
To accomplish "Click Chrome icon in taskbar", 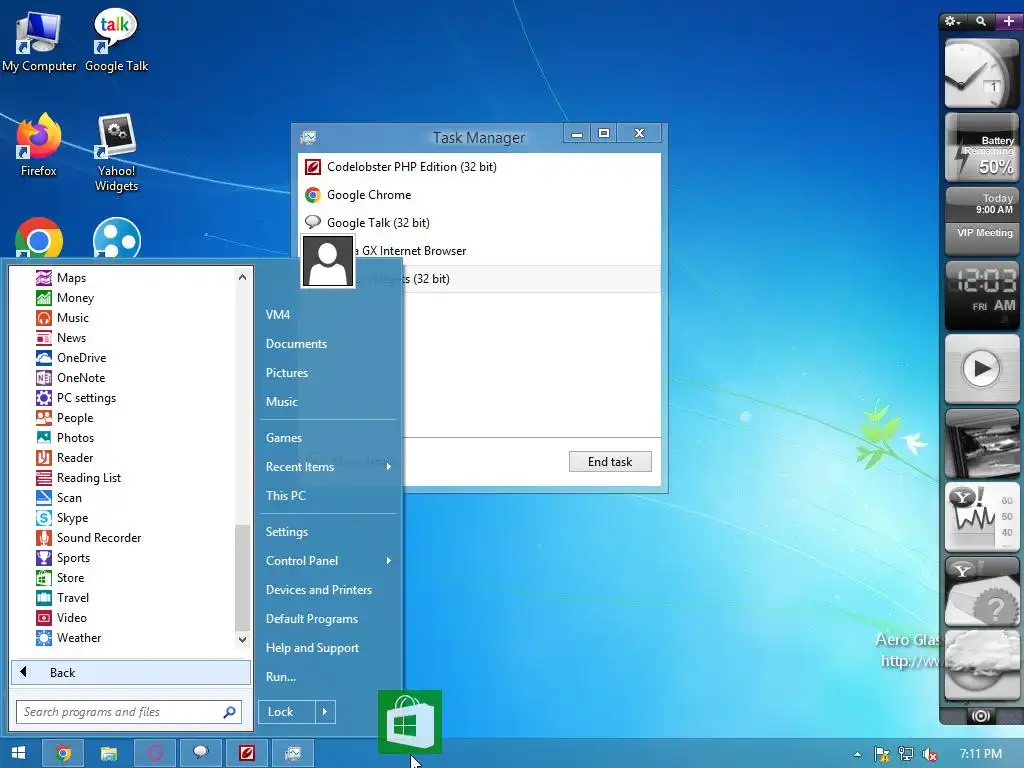I will click(63, 754).
